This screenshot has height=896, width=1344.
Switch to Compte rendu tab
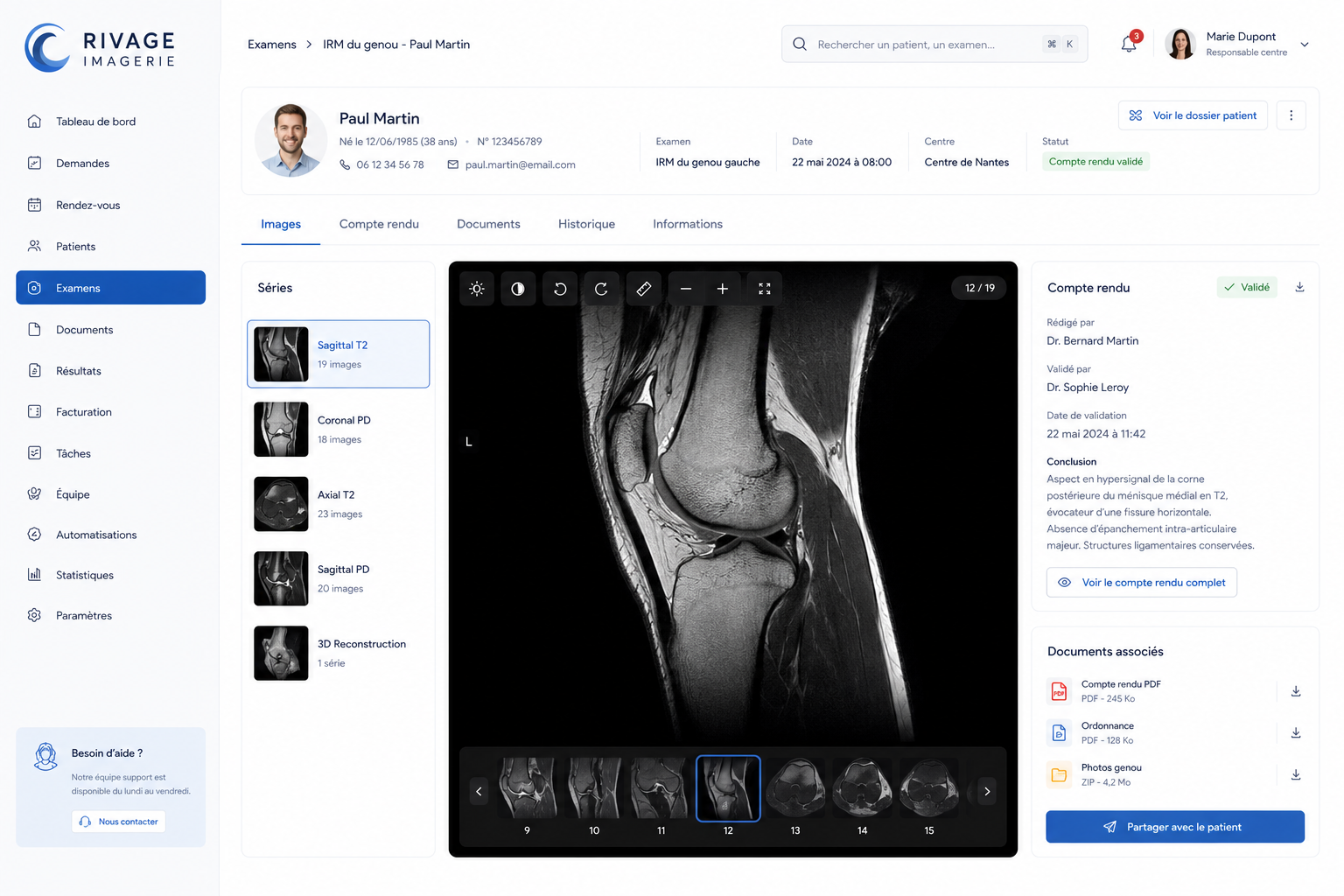point(379,224)
